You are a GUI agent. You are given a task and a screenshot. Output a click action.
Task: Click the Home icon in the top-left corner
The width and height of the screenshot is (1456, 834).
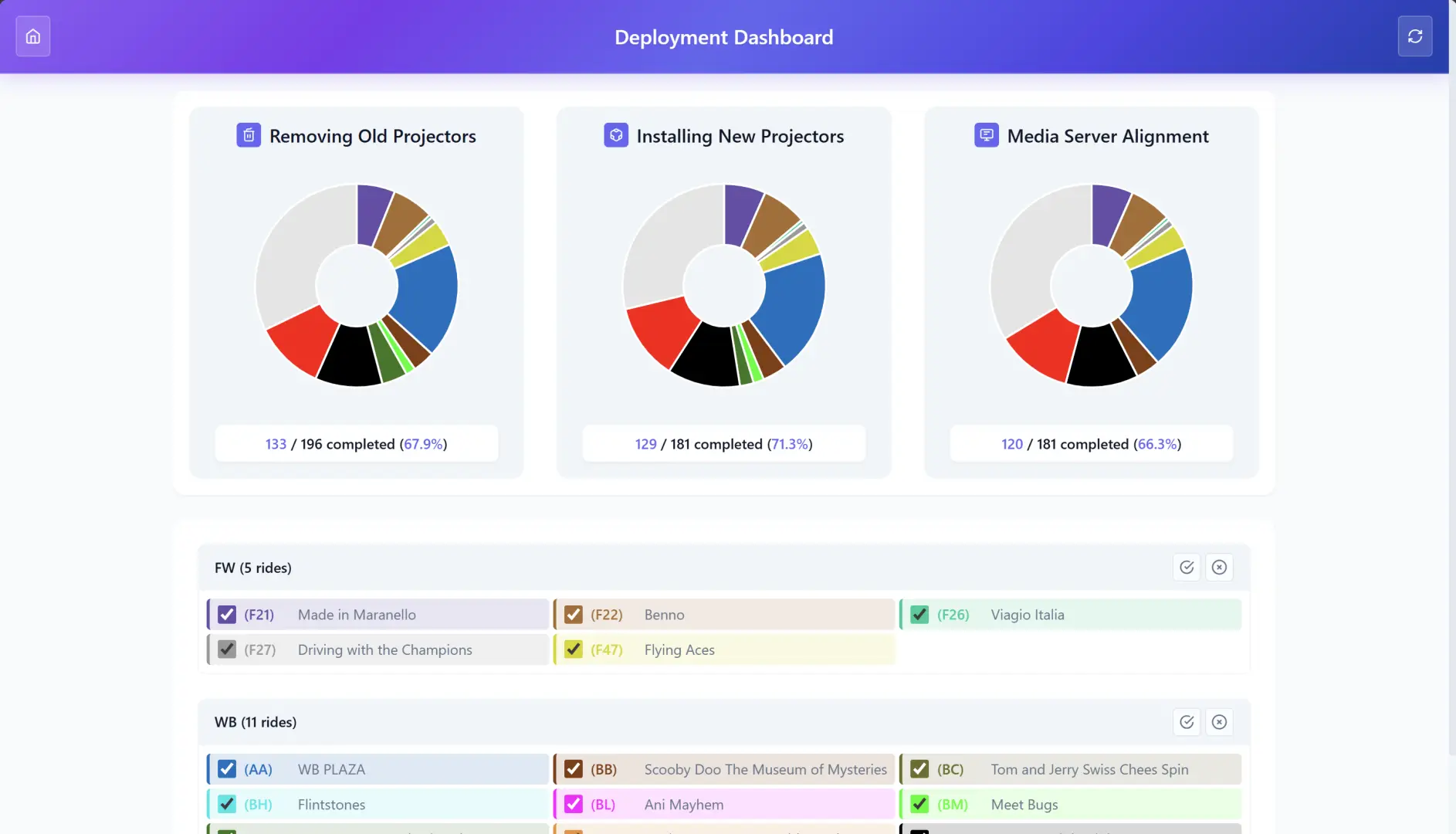point(33,36)
